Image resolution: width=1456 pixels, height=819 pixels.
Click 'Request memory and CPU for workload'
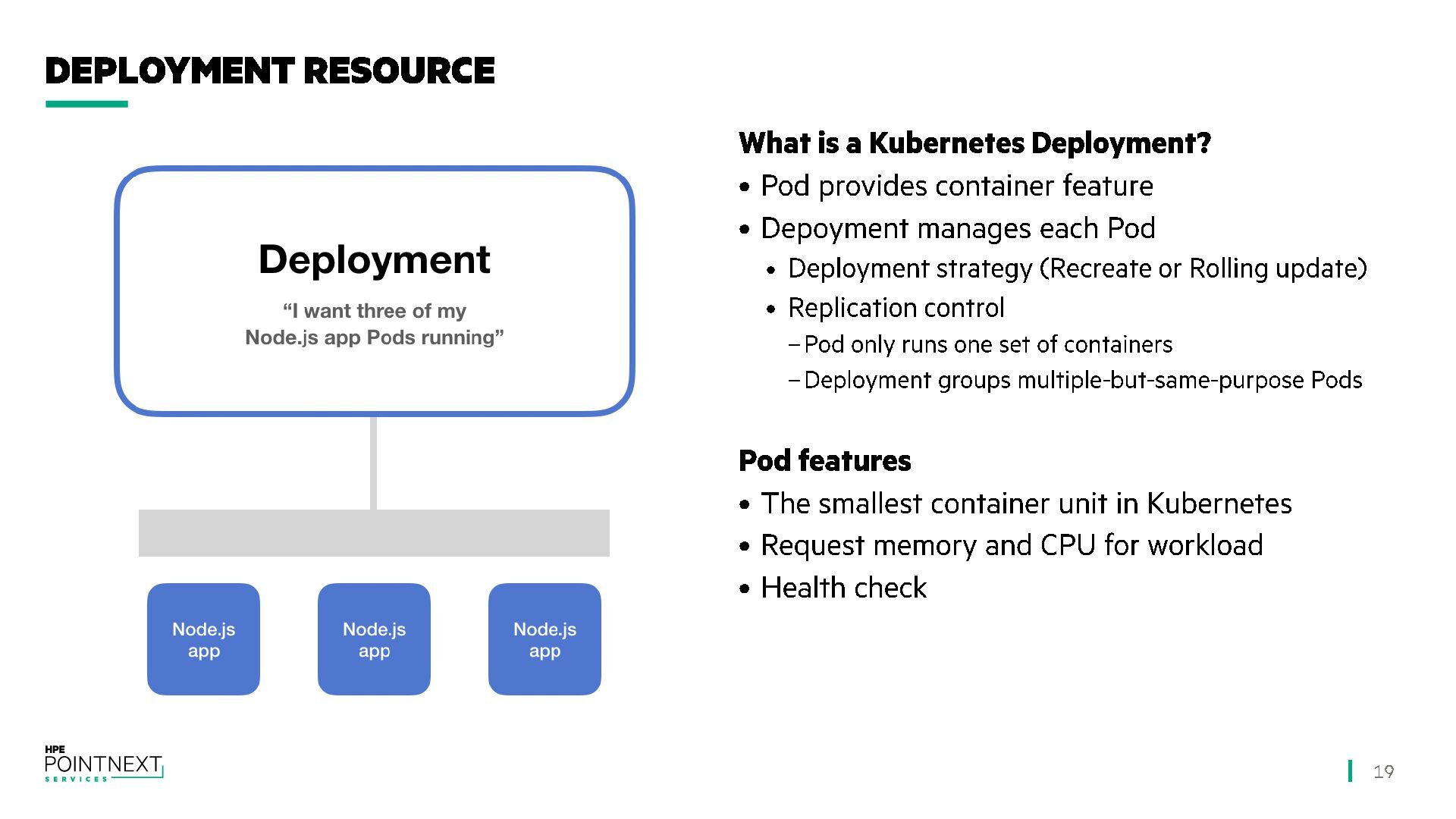click(x=1012, y=545)
